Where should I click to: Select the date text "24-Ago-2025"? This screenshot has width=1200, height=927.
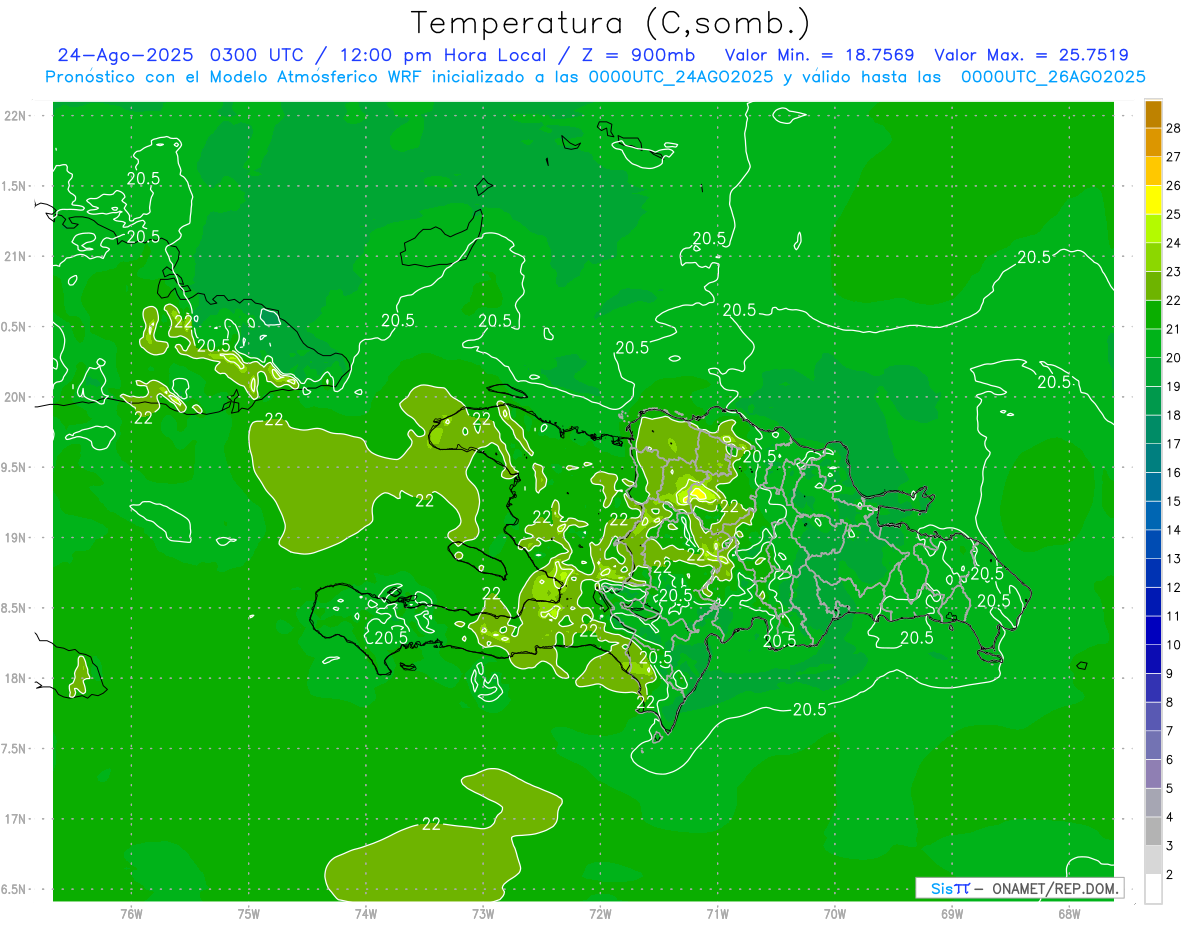(x=125, y=55)
